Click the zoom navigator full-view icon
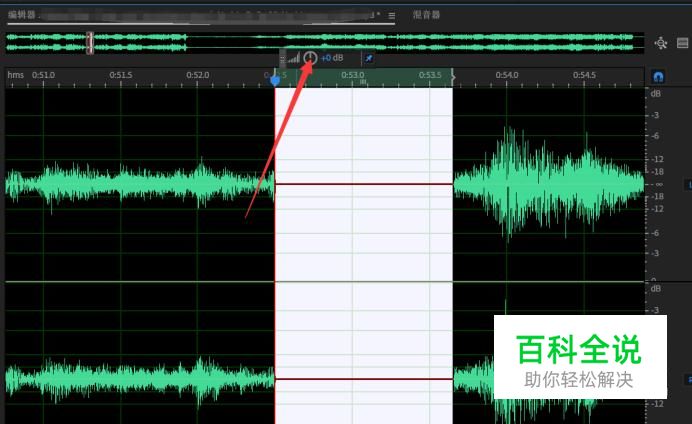Screen dimensions: 692x424 pyautogui.click(x=661, y=43)
